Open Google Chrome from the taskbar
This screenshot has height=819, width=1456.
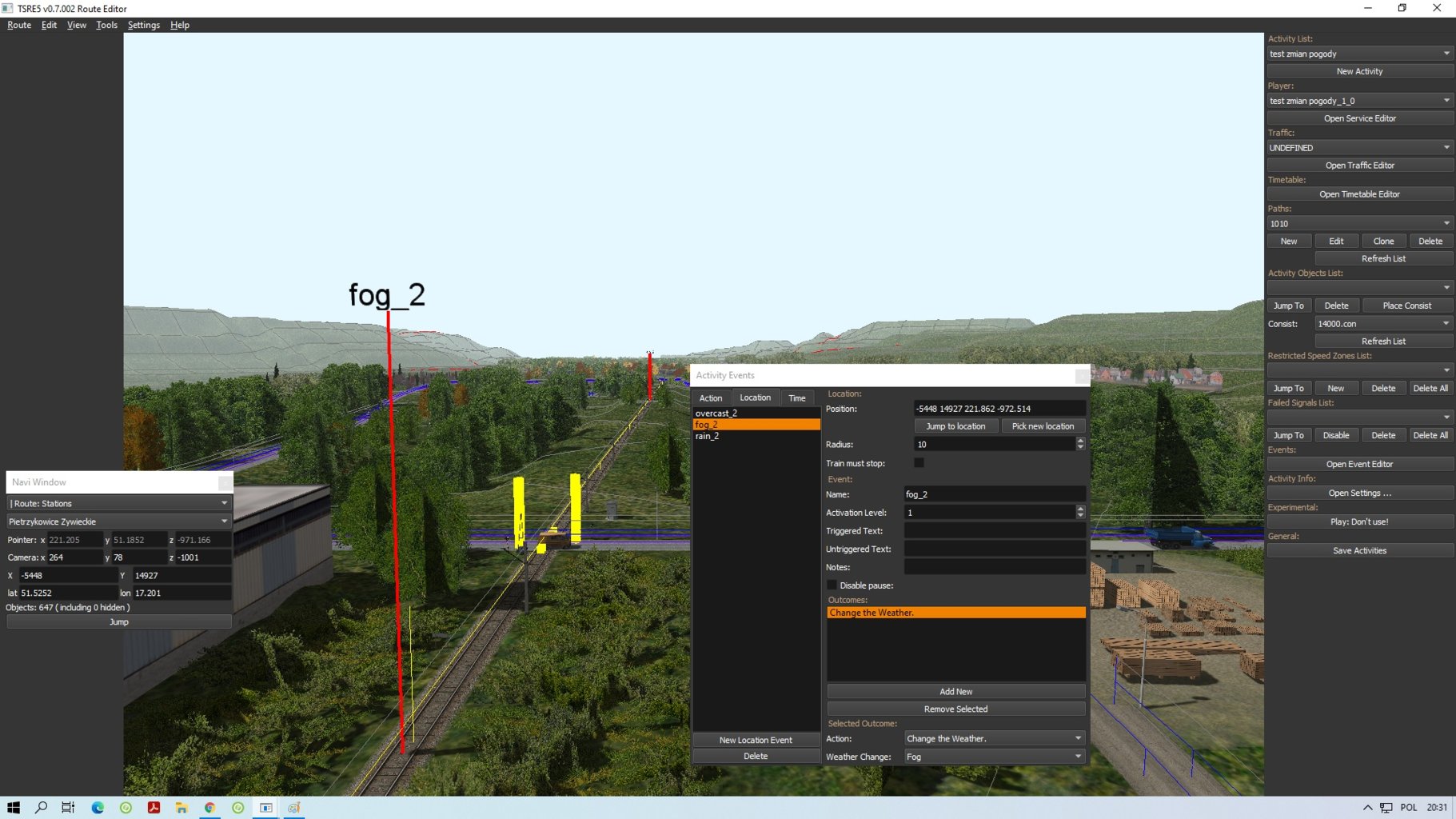209,808
